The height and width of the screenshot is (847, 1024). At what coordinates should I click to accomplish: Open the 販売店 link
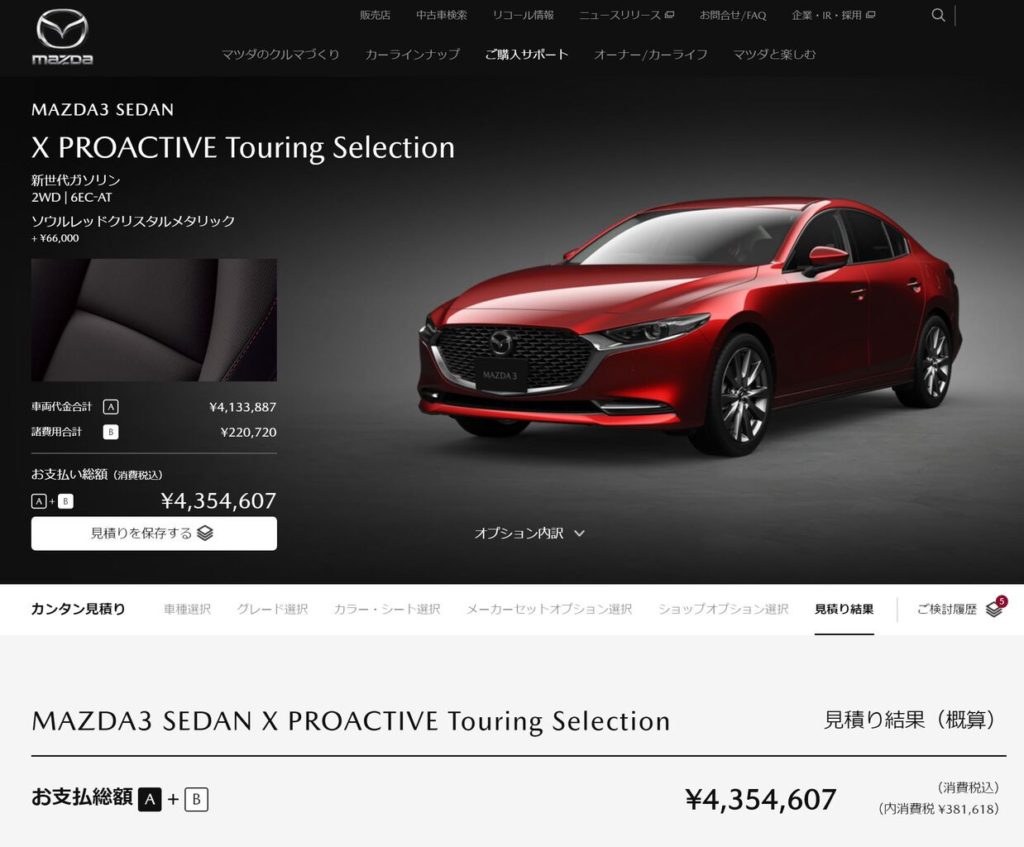pos(375,15)
